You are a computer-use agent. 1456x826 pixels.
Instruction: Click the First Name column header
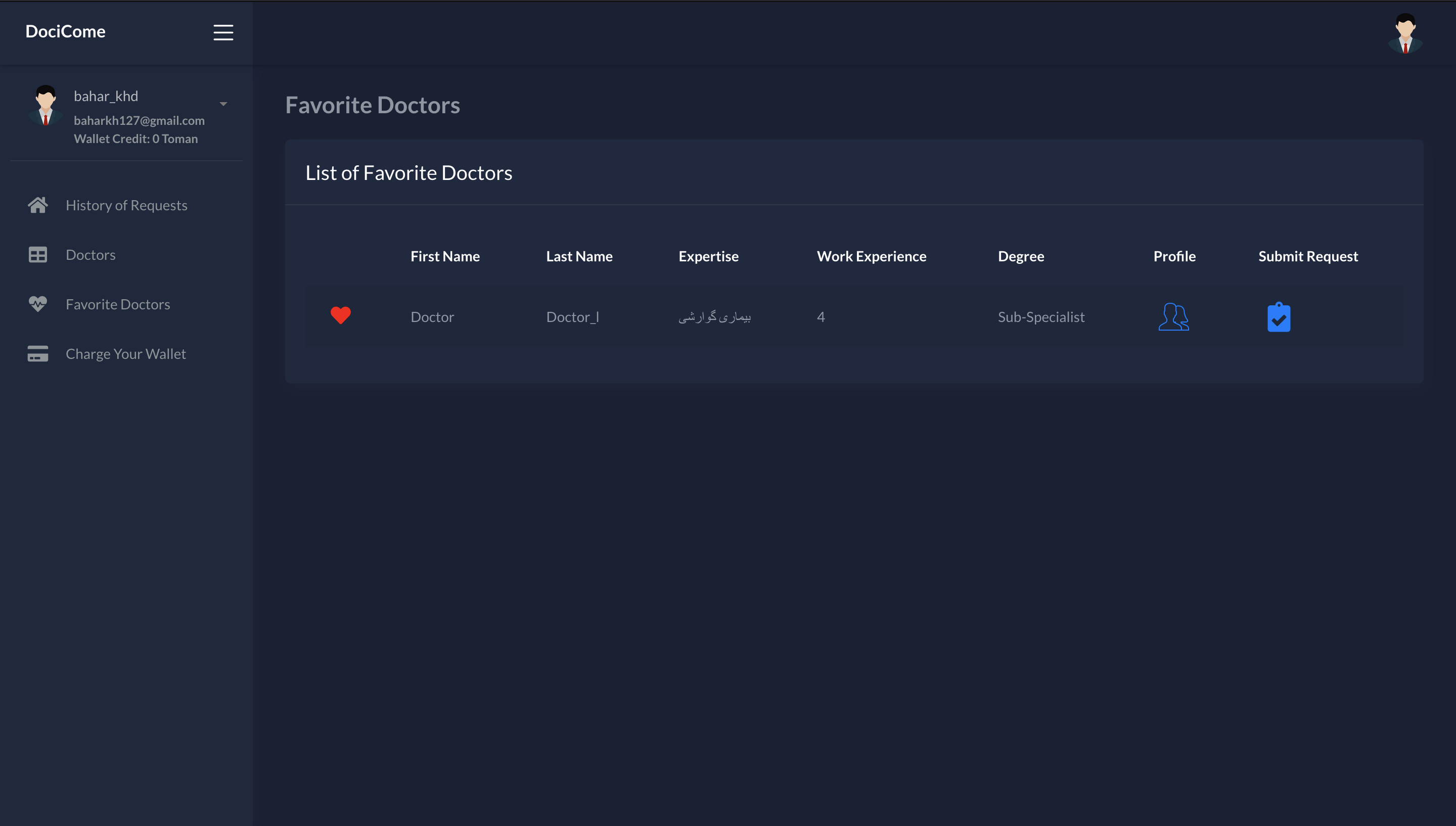pyautogui.click(x=445, y=256)
